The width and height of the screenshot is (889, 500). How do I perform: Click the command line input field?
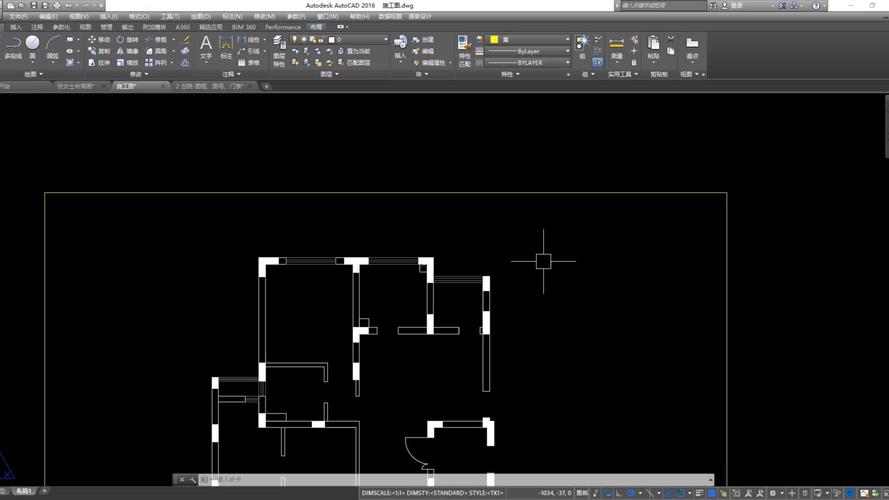click(450, 480)
